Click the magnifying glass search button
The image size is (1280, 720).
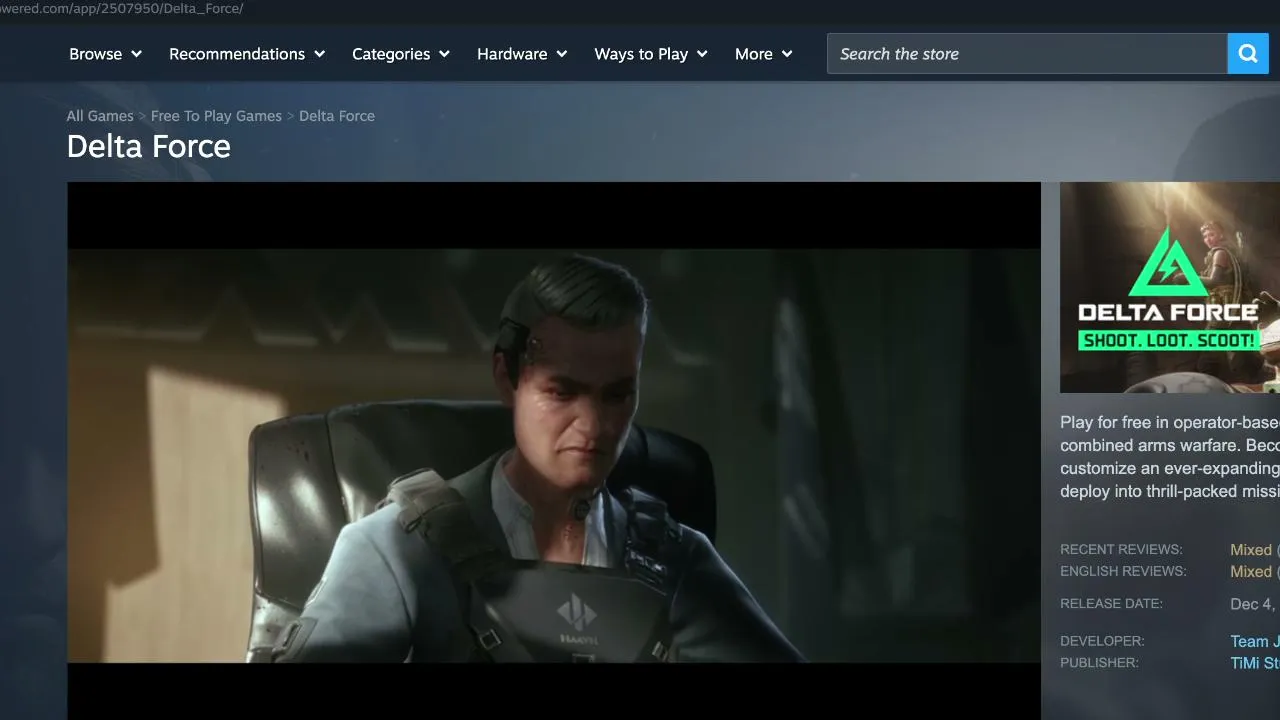1247,54
